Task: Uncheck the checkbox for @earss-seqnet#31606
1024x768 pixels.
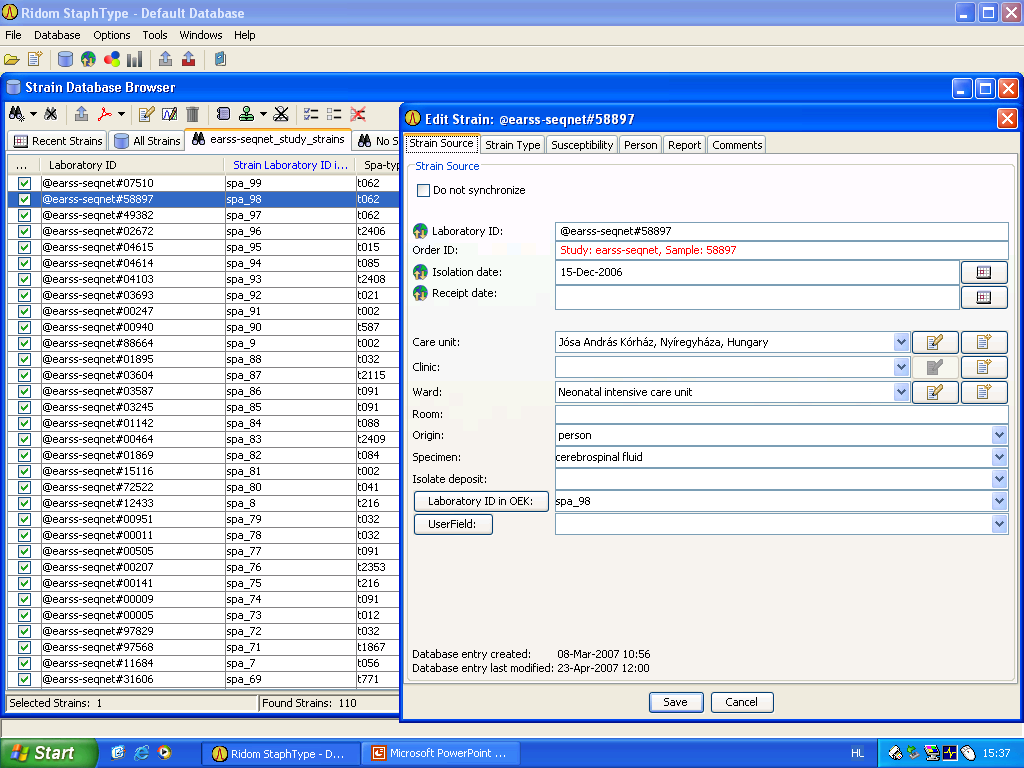Action: click(x=24, y=679)
